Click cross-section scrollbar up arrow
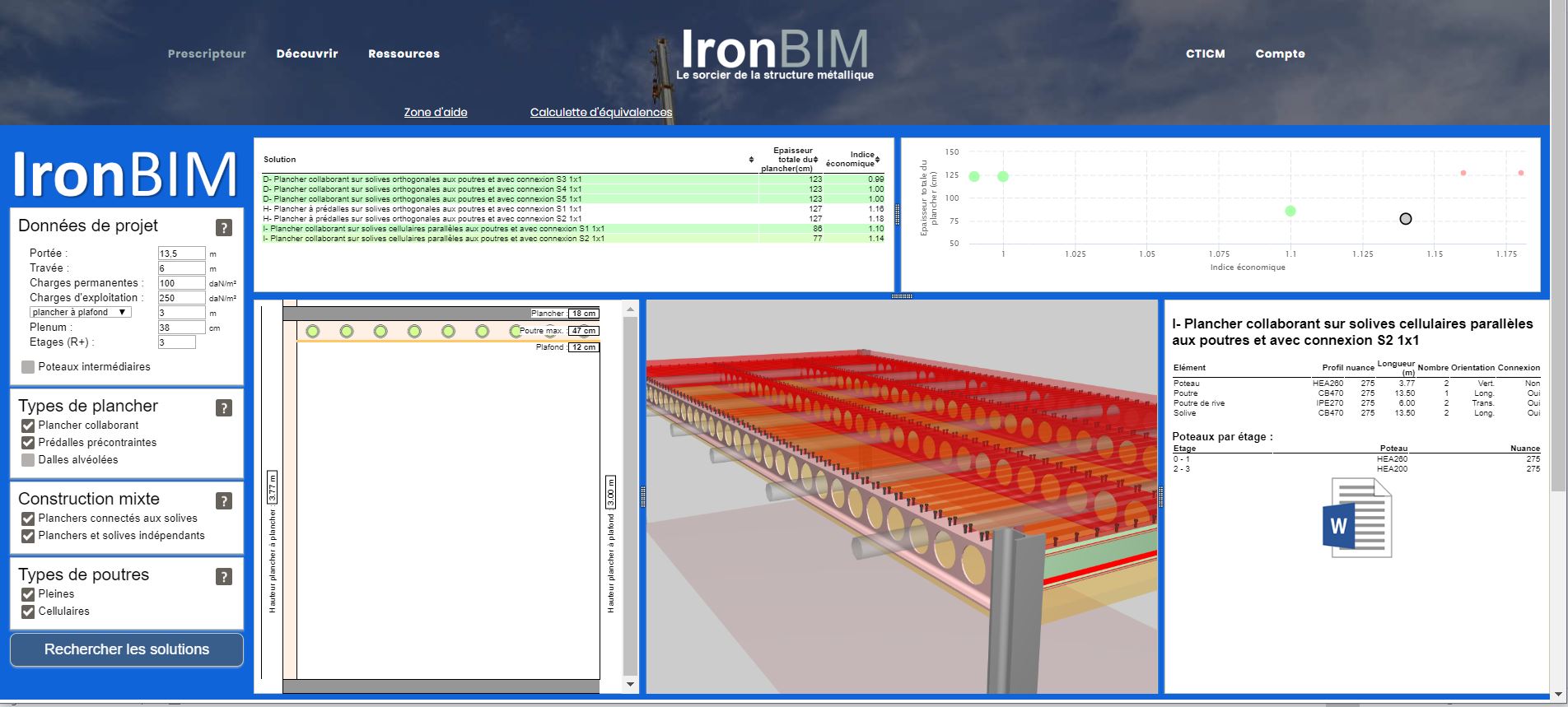1568x707 pixels. point(631,309)
